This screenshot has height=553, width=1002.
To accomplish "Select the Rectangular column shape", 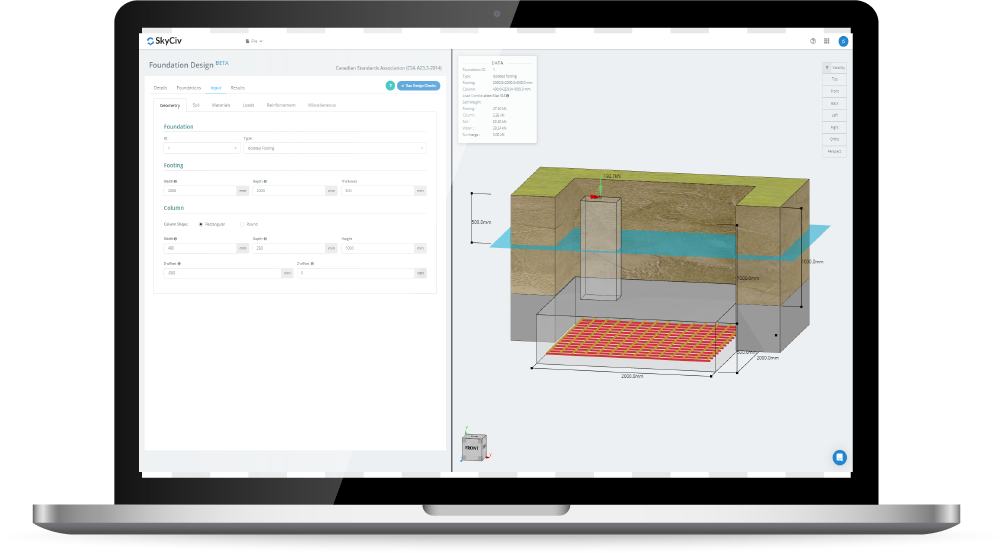I will [201, 224].
